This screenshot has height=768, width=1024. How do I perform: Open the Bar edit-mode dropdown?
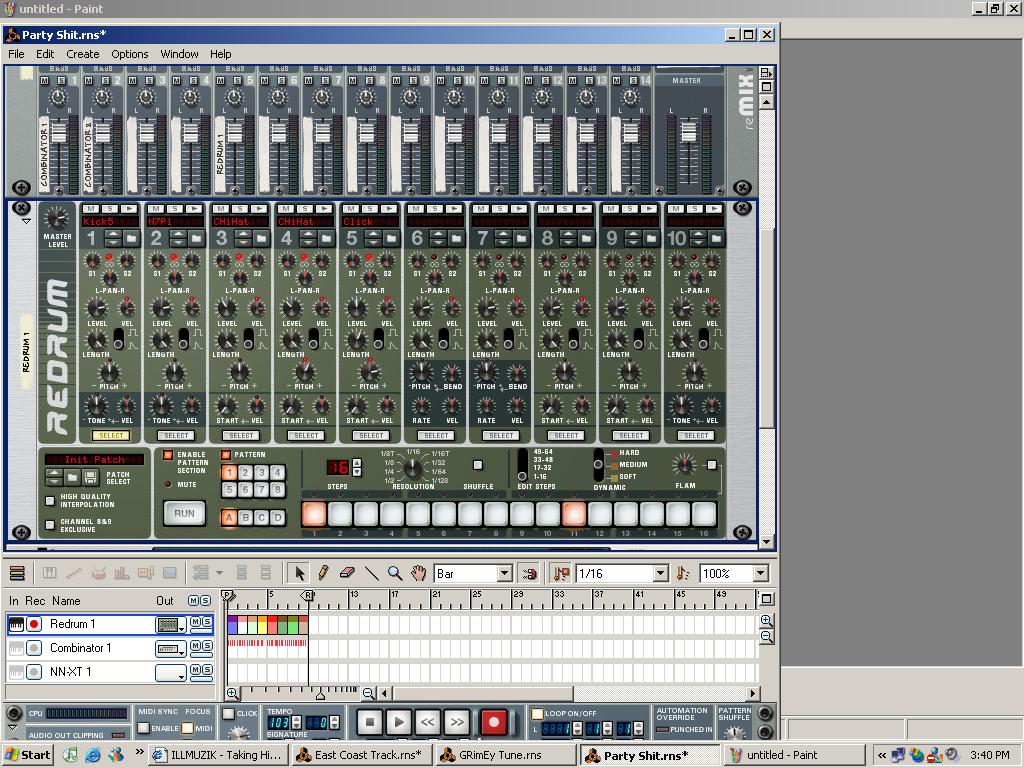(x=504, y=573)
